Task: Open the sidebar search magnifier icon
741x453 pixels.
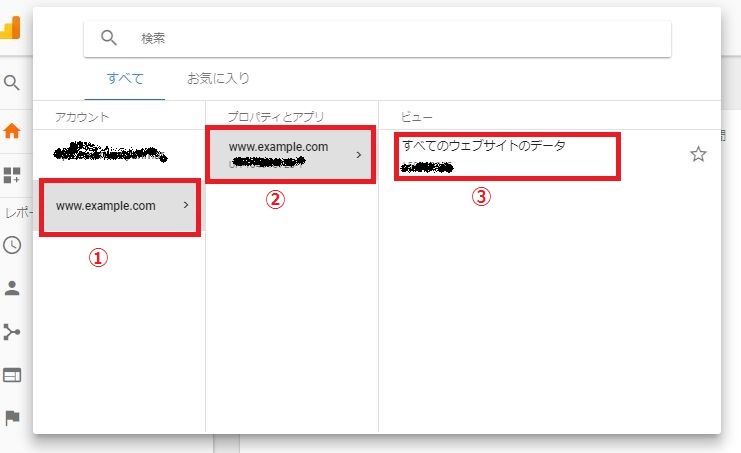Action: [12, 83]
